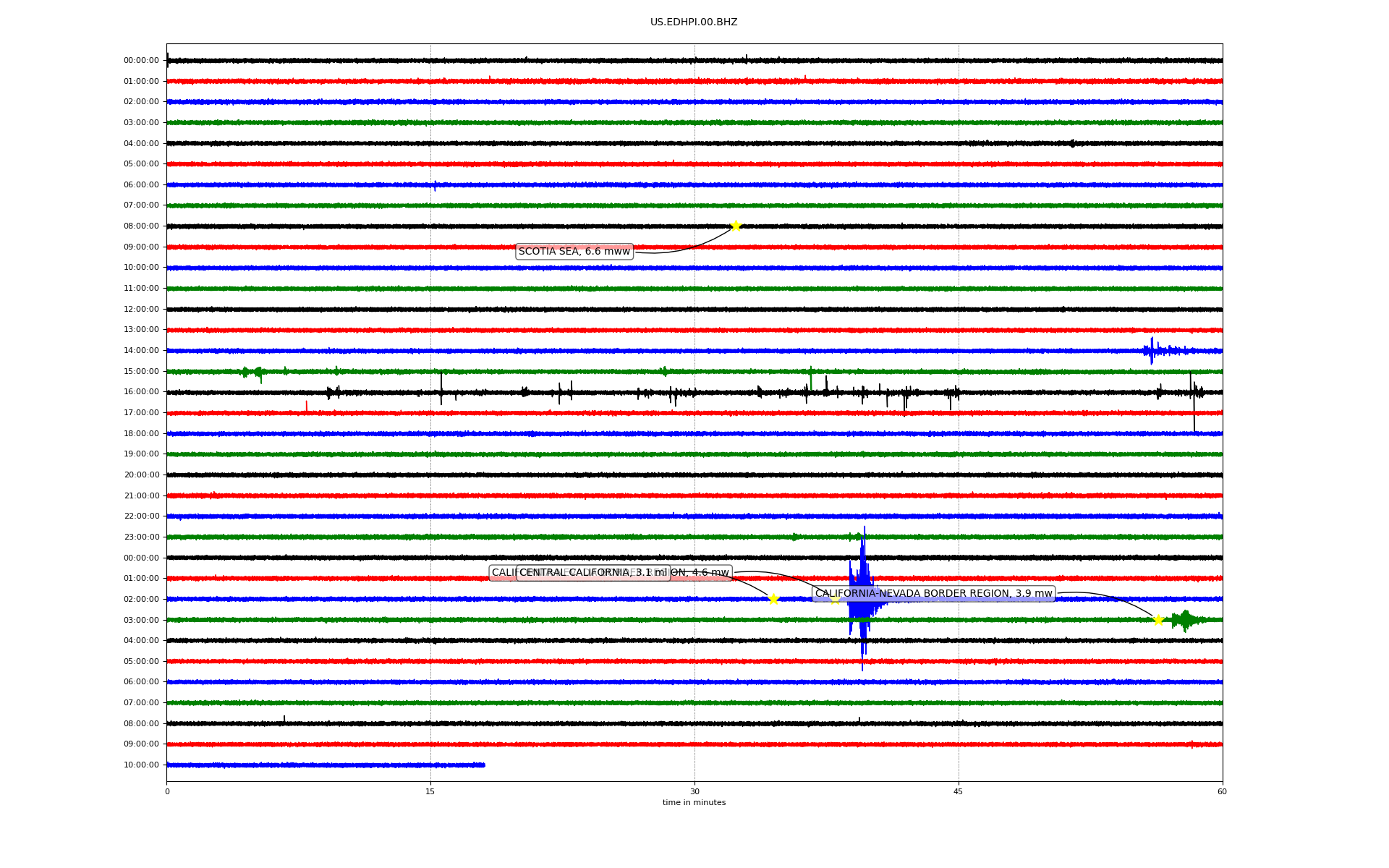Image resolution: width=1389 pixels, height=868 pixels.
Task: Click the 23:00:00 time label
Action: pyautogui.click(x=141, y=537)
